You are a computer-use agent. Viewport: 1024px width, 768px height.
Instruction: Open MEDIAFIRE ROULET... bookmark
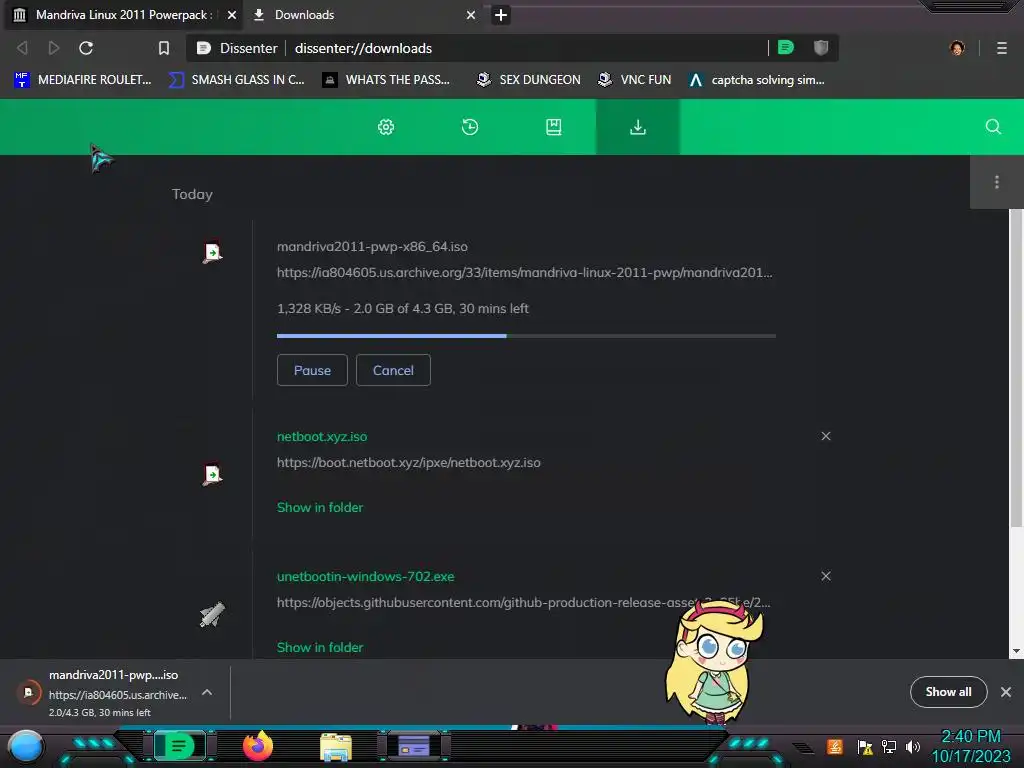click(83, 80)
